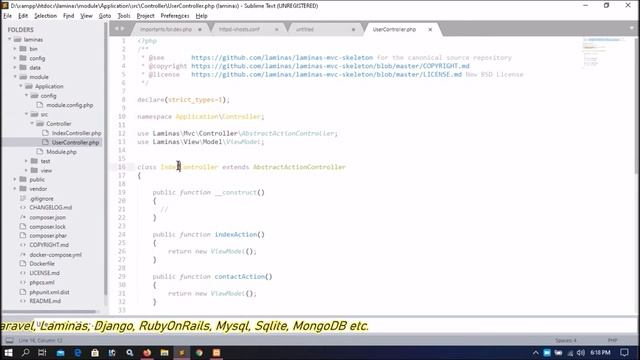The width and height of the screenshot is (640, 360).
Task: Click the sidebar horizontal scrollbar
Action: [x=50, y=311]
